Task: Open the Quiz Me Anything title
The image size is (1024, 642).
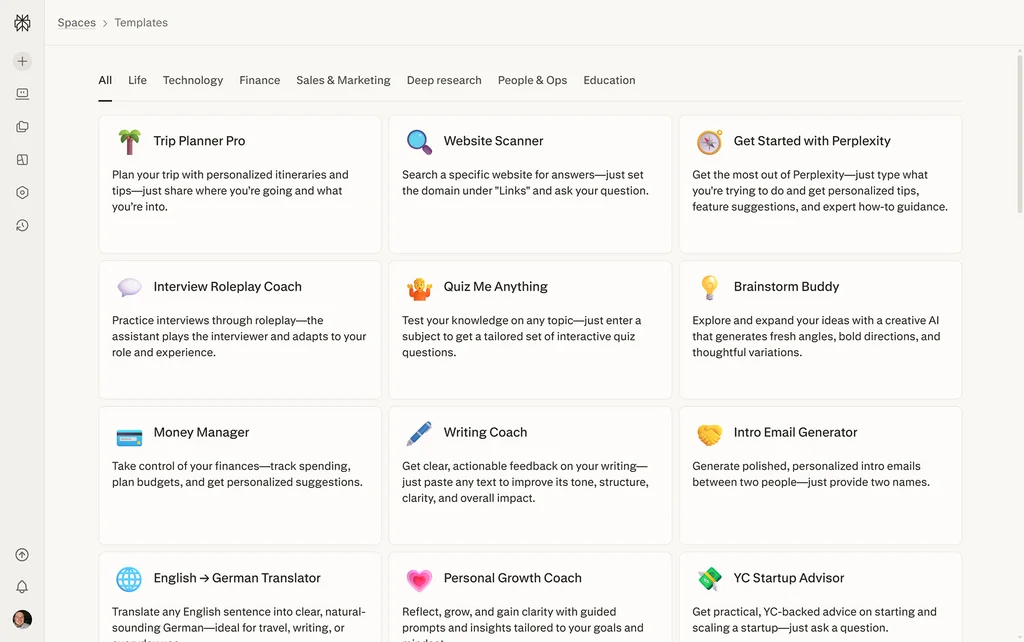Action: click(x=495, y=287)
